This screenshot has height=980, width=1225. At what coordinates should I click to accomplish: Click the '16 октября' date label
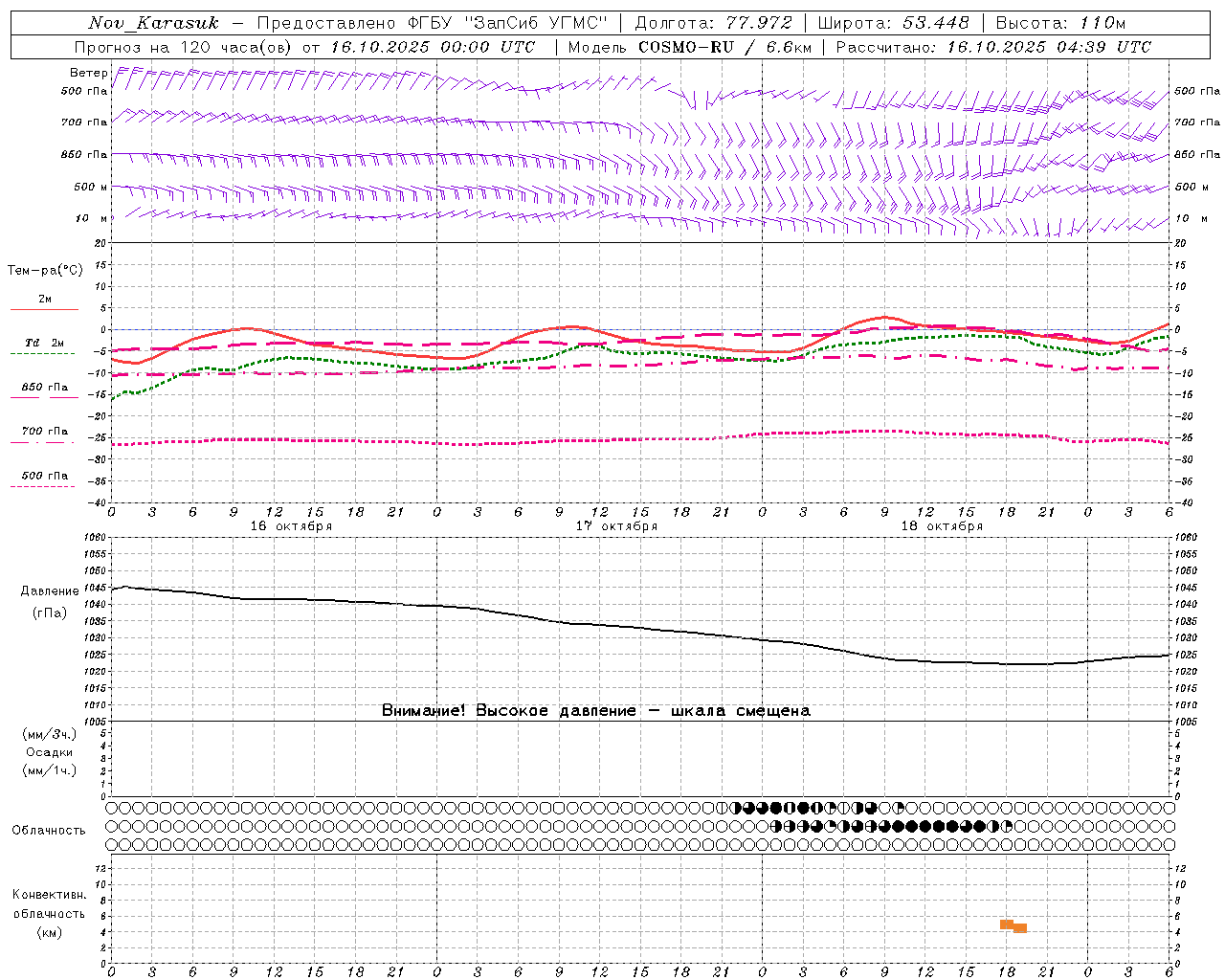291,526
